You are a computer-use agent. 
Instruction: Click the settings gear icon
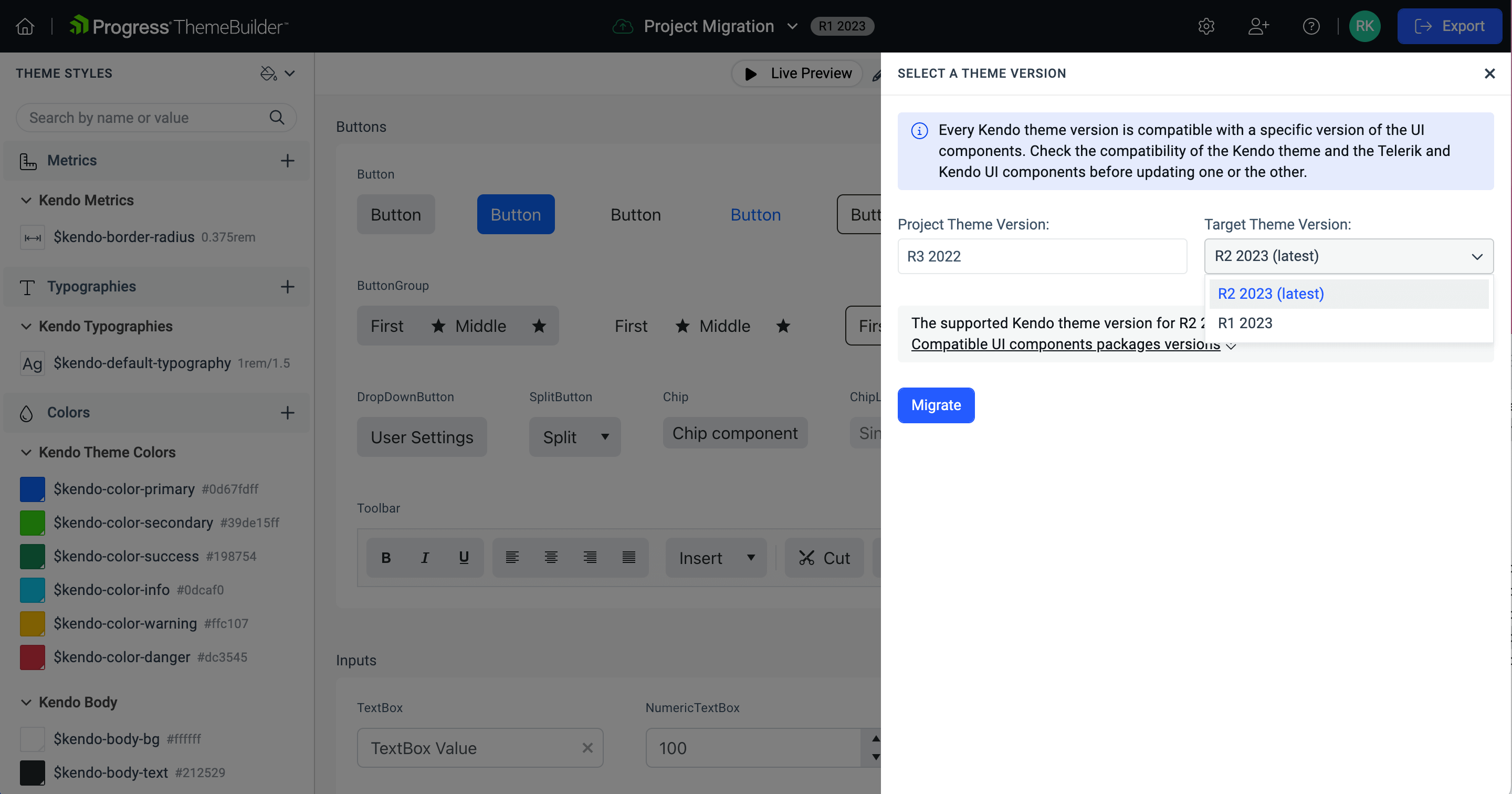click(x=1207, y=26)
